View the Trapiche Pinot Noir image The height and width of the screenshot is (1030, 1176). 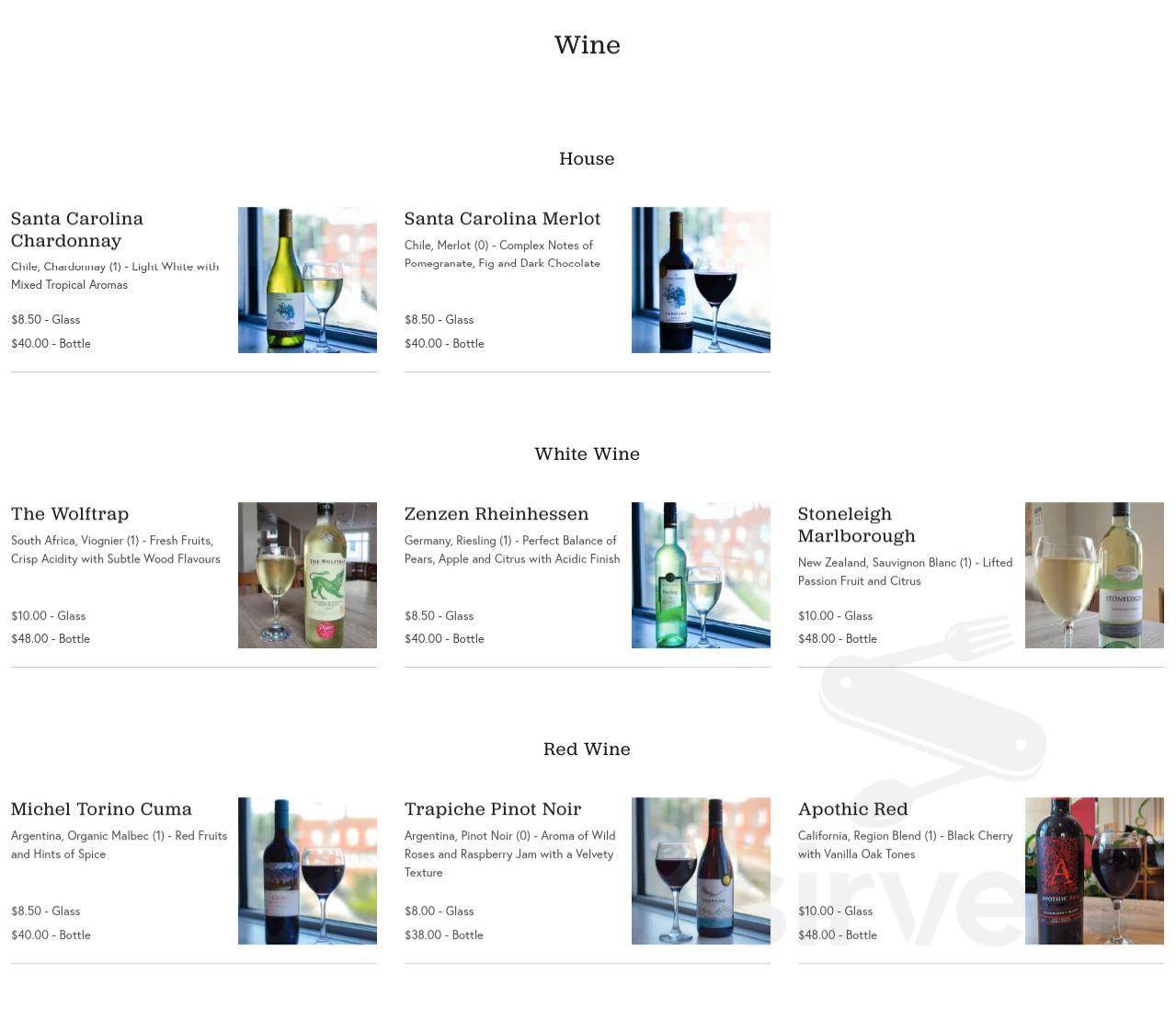(701, 871)
